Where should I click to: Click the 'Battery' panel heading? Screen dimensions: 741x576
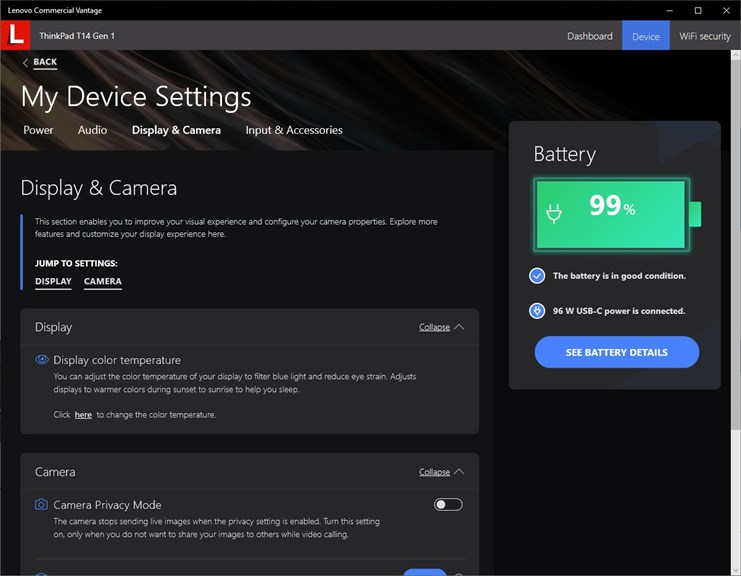tap(565, 155)
